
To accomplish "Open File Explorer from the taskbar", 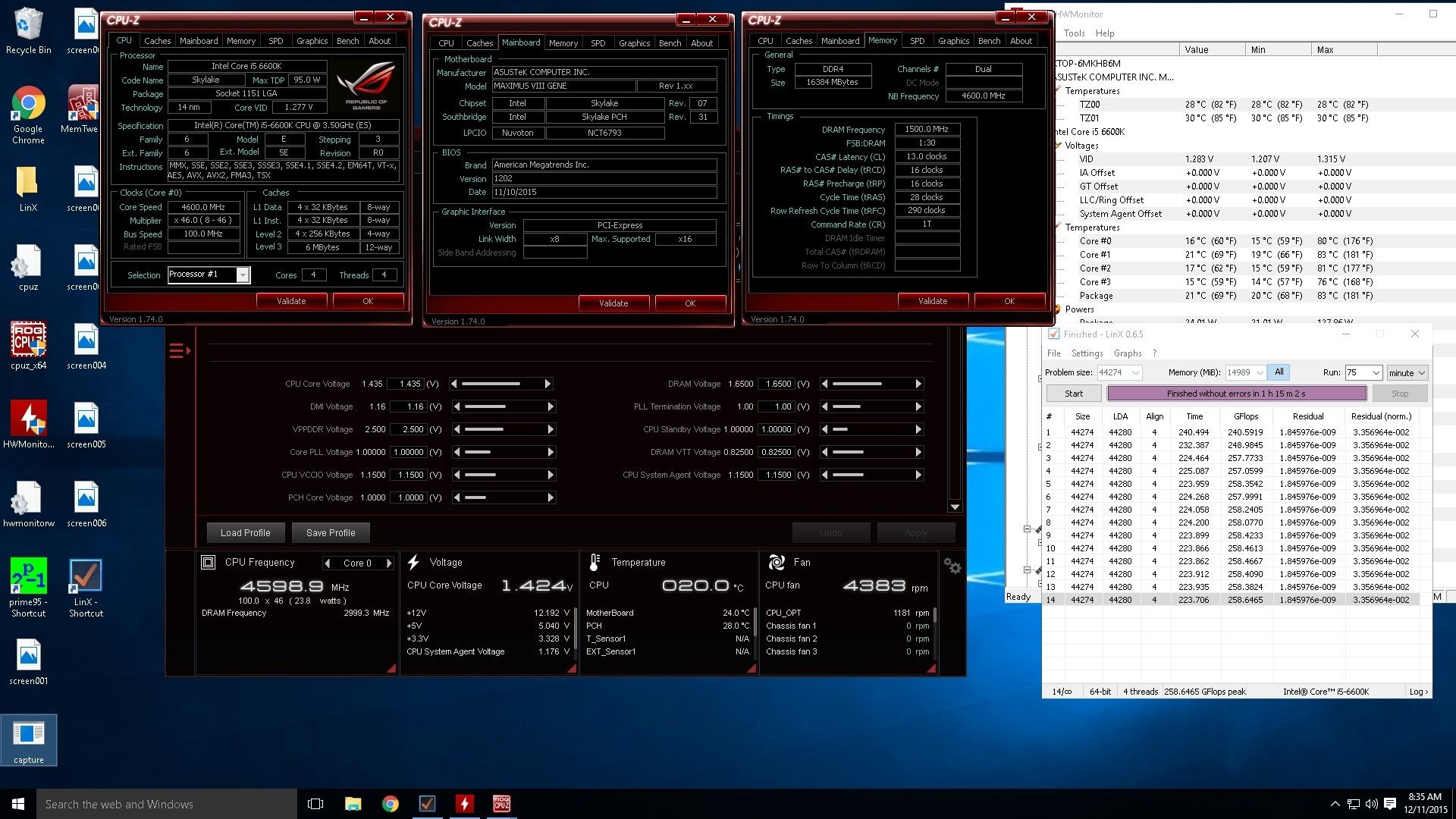I will click(x=353, y=804).
